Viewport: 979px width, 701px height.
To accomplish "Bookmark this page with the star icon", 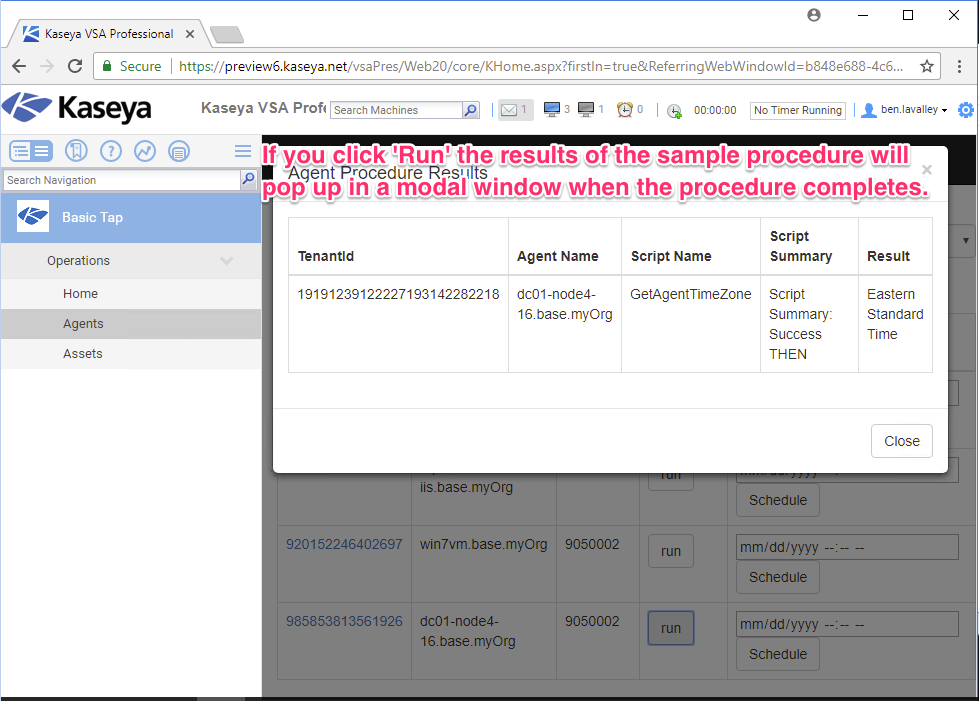I will (927, 66).
